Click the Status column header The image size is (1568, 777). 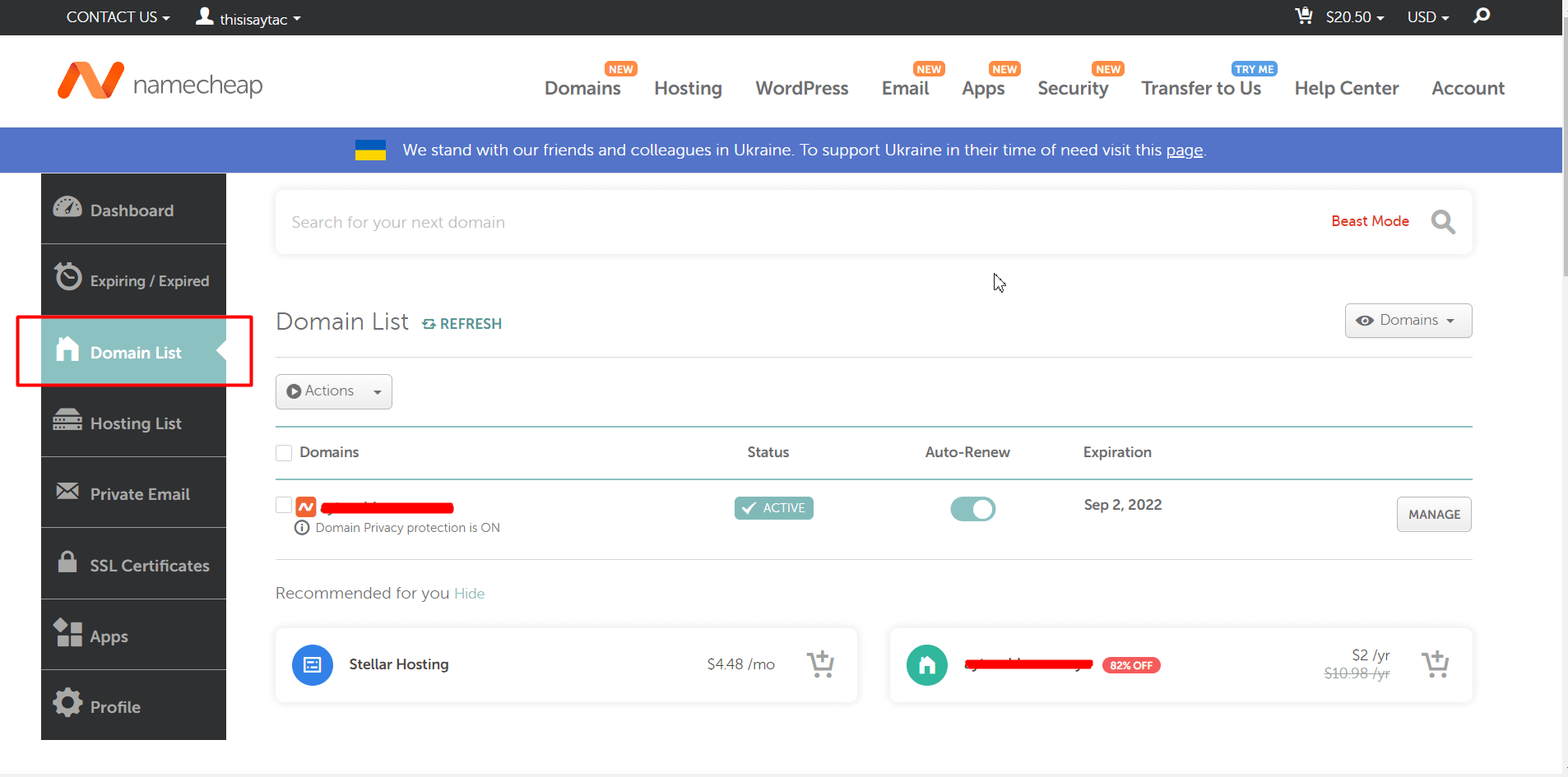coord(768,452)
